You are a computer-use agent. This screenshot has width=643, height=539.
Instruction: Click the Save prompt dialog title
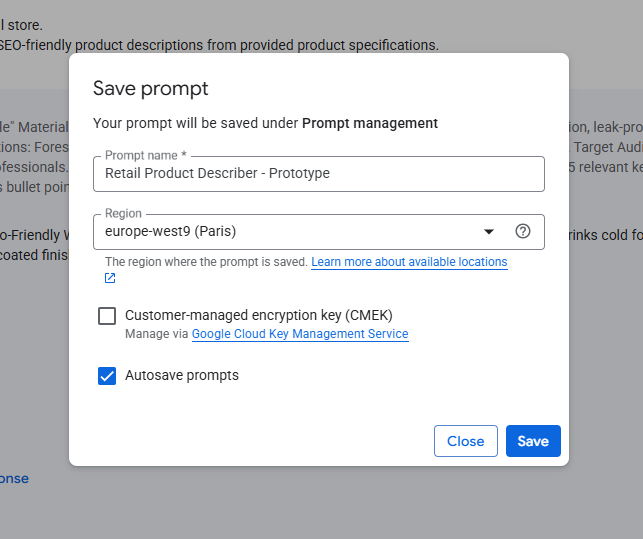[x=151, y=88]
